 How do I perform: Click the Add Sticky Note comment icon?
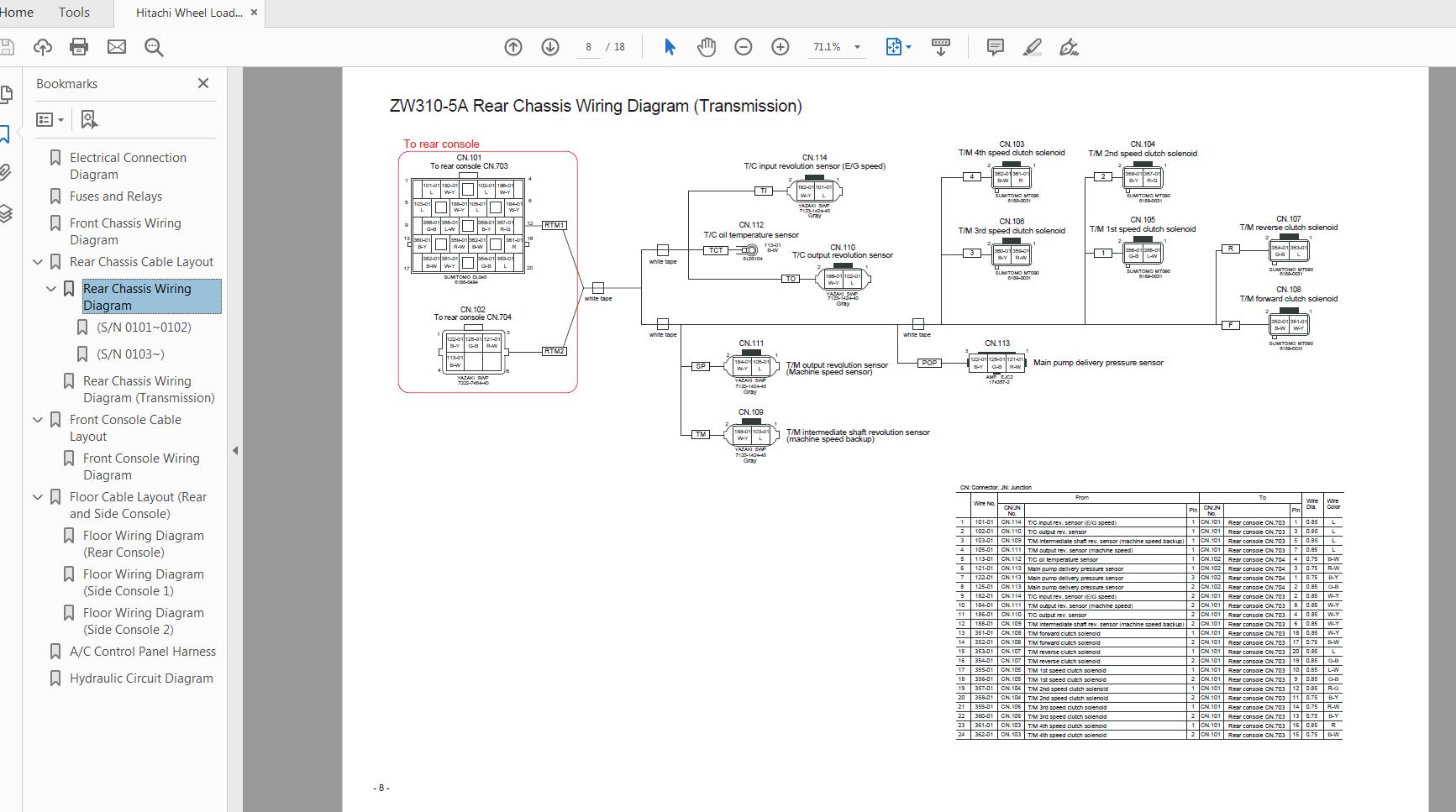pos(996,47)
